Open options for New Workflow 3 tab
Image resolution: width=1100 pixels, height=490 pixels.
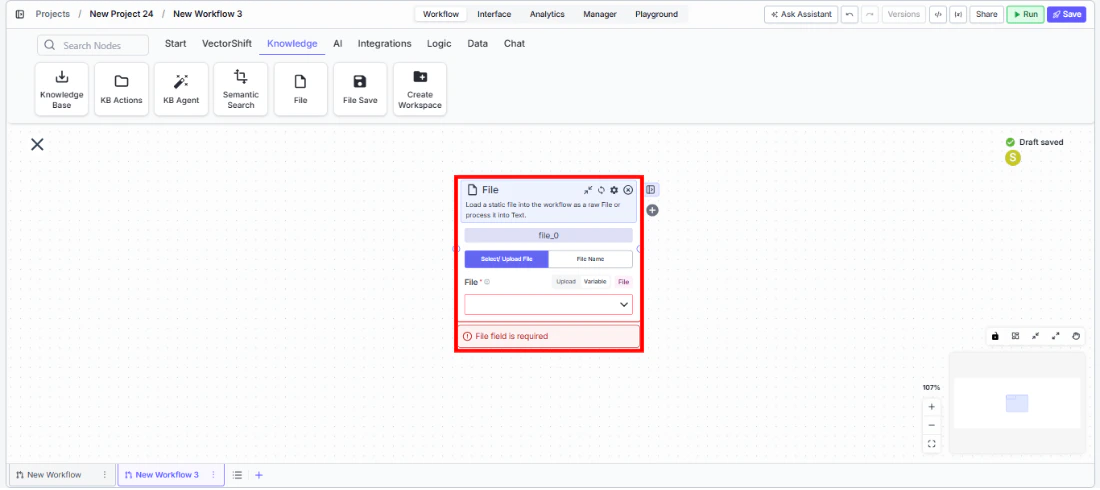tap(213, 475)
